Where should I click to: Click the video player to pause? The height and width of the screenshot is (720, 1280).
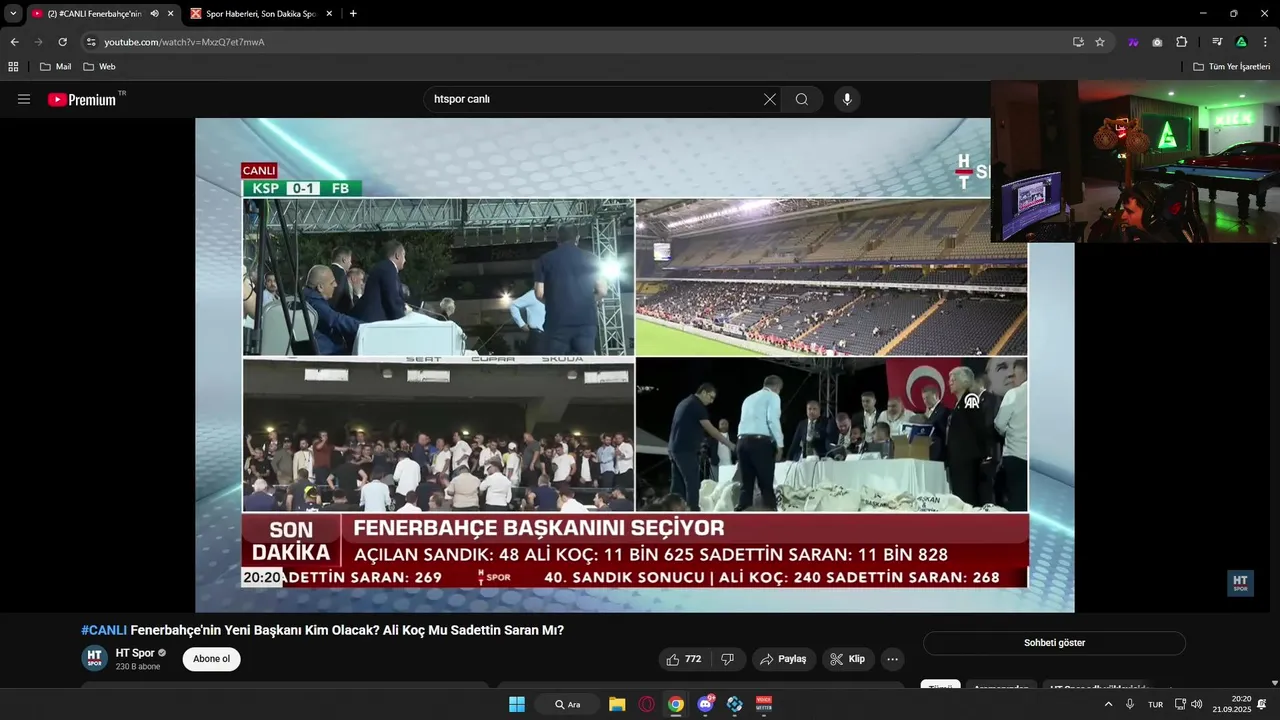[x=634, y=365]
